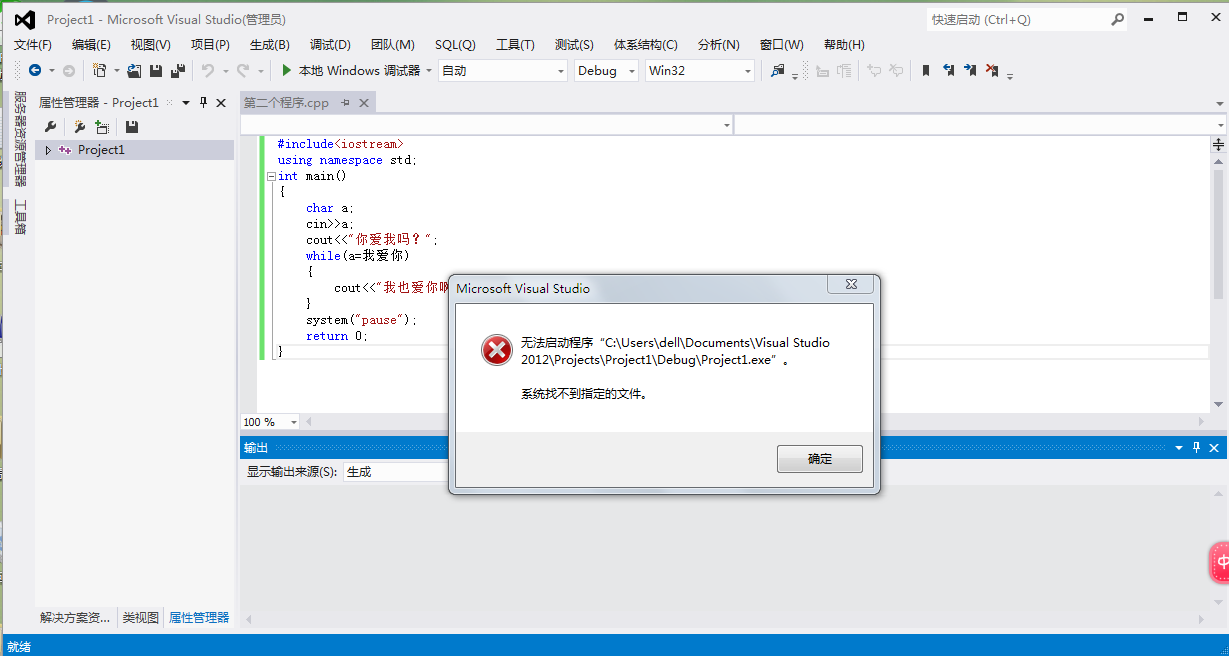This screenshot has height=656, width=1229.
Task: Open the 编辑(E) menu
Action: 91,45
